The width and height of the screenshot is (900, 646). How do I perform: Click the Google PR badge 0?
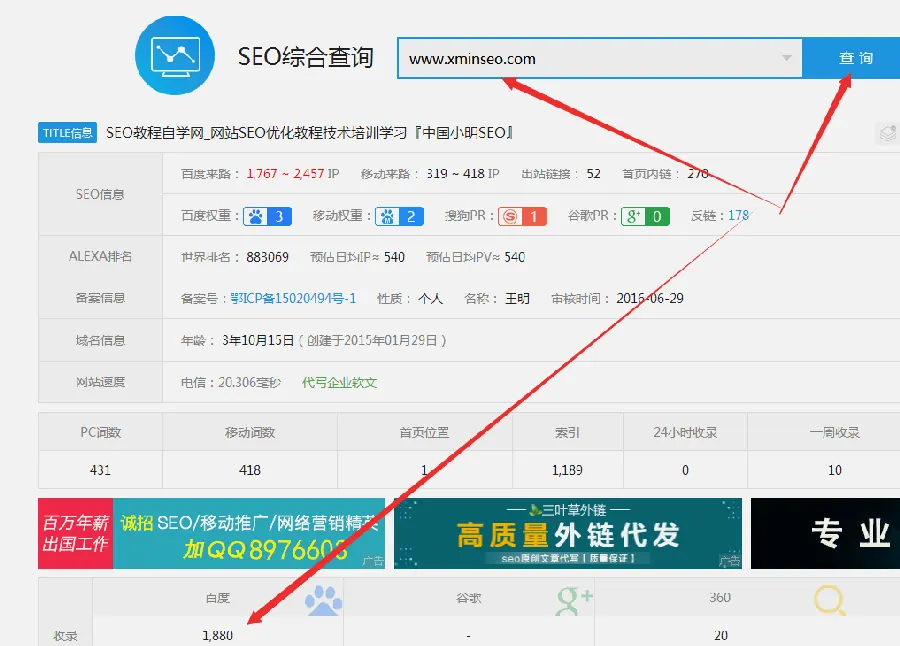tap(645, 216)
